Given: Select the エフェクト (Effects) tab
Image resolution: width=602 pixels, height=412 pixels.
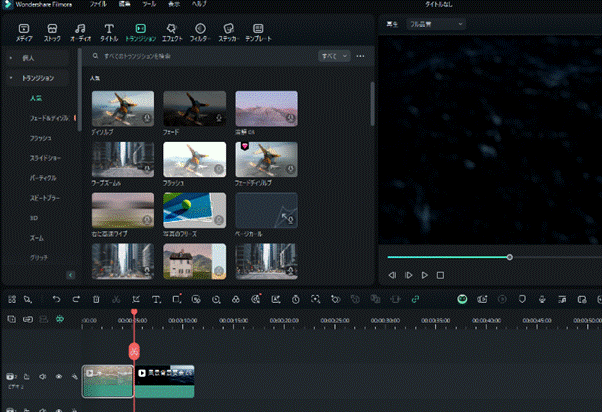Looking at the screenshot, I should point(172,33).
